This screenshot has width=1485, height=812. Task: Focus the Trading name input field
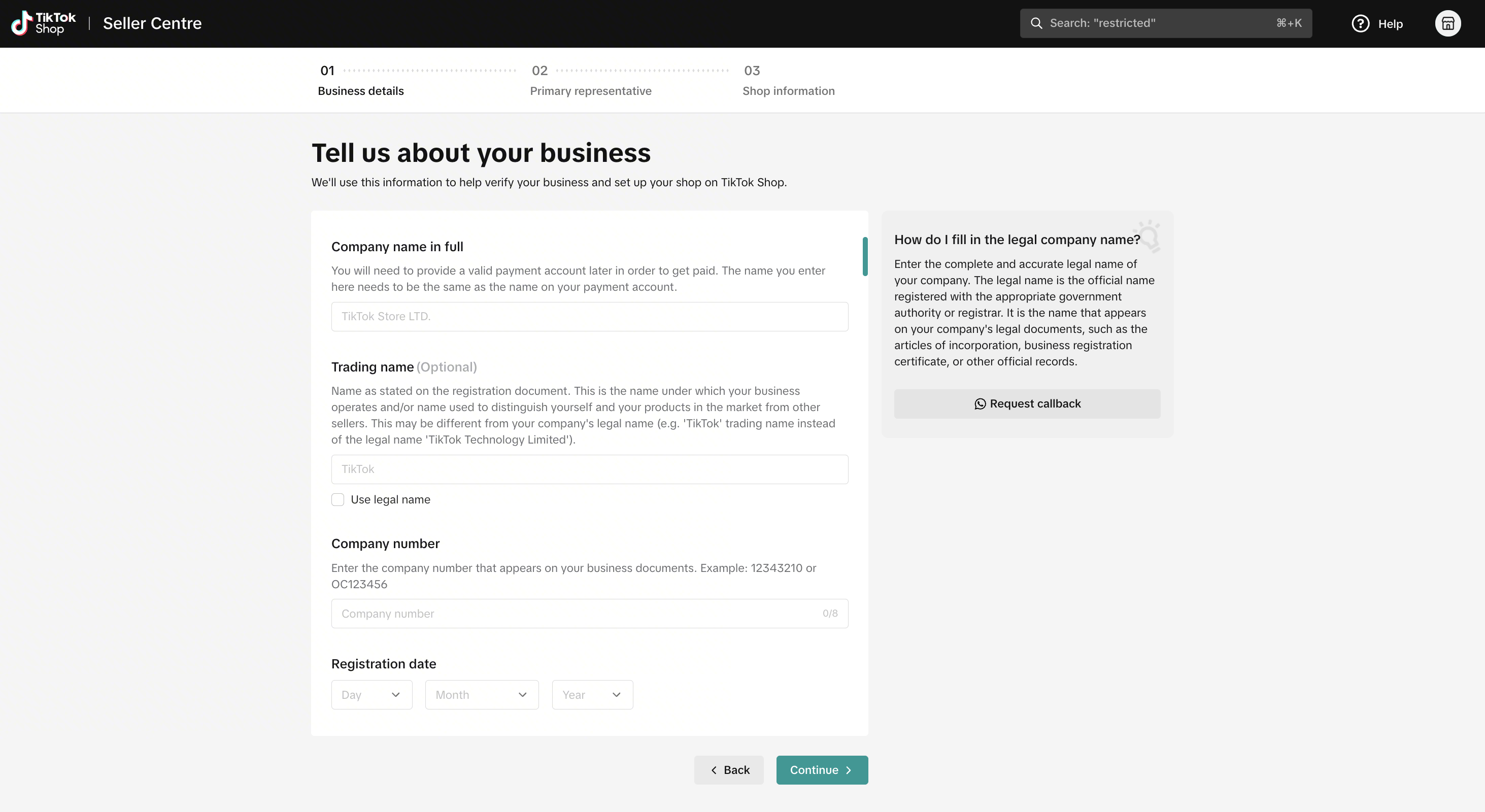tap(590, 469)
